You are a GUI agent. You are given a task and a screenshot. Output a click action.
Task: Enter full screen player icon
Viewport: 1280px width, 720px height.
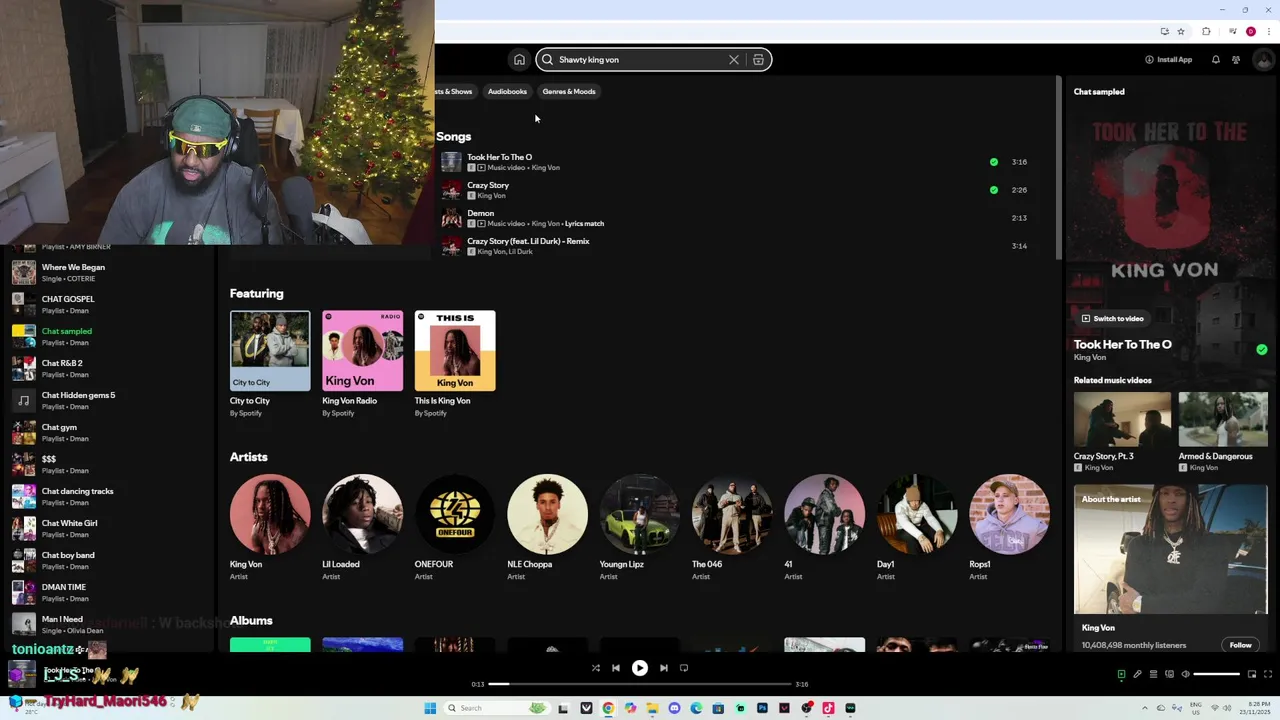point(1268,674)
